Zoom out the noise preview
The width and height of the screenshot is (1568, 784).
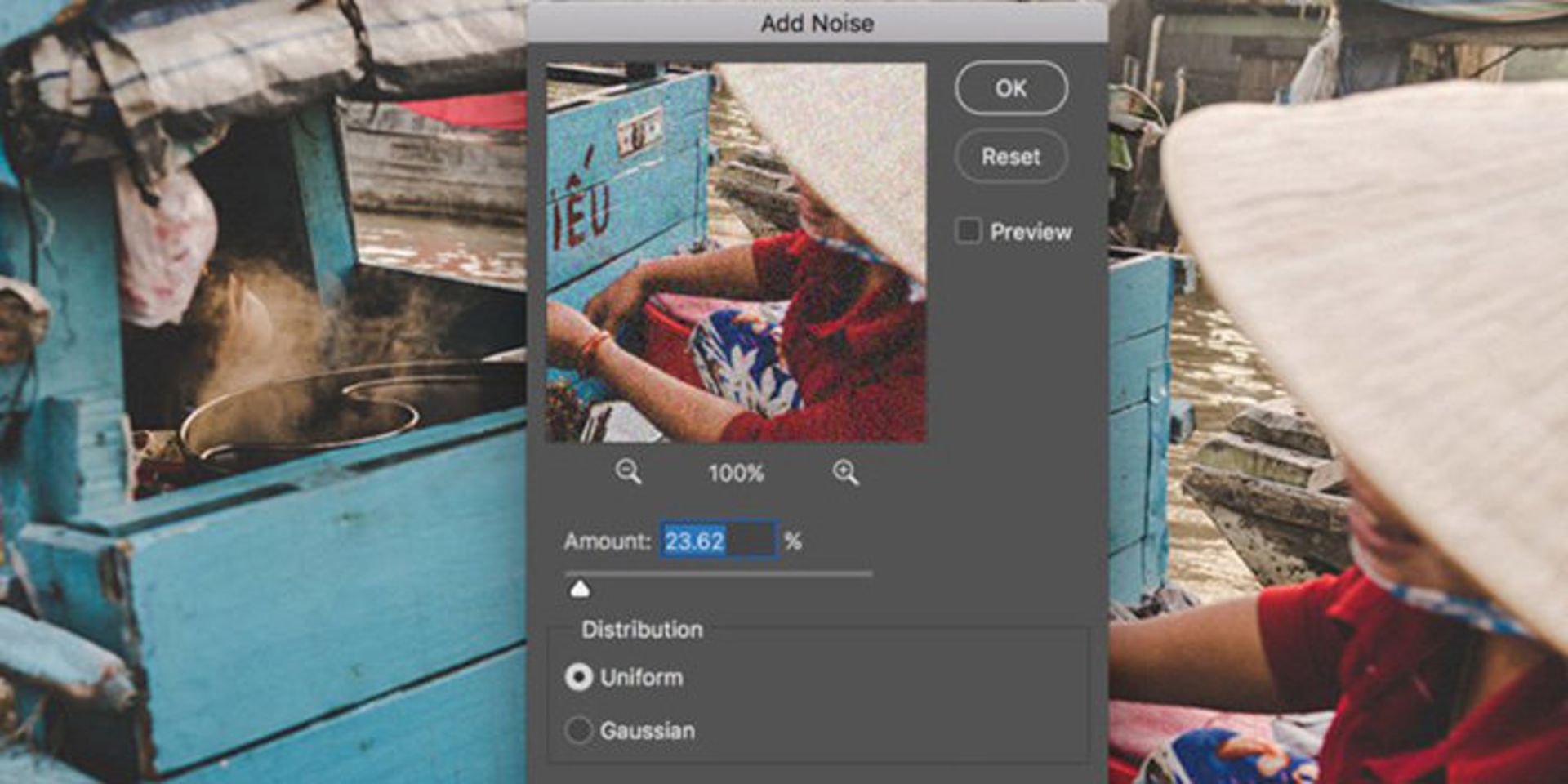coord(628,472)
